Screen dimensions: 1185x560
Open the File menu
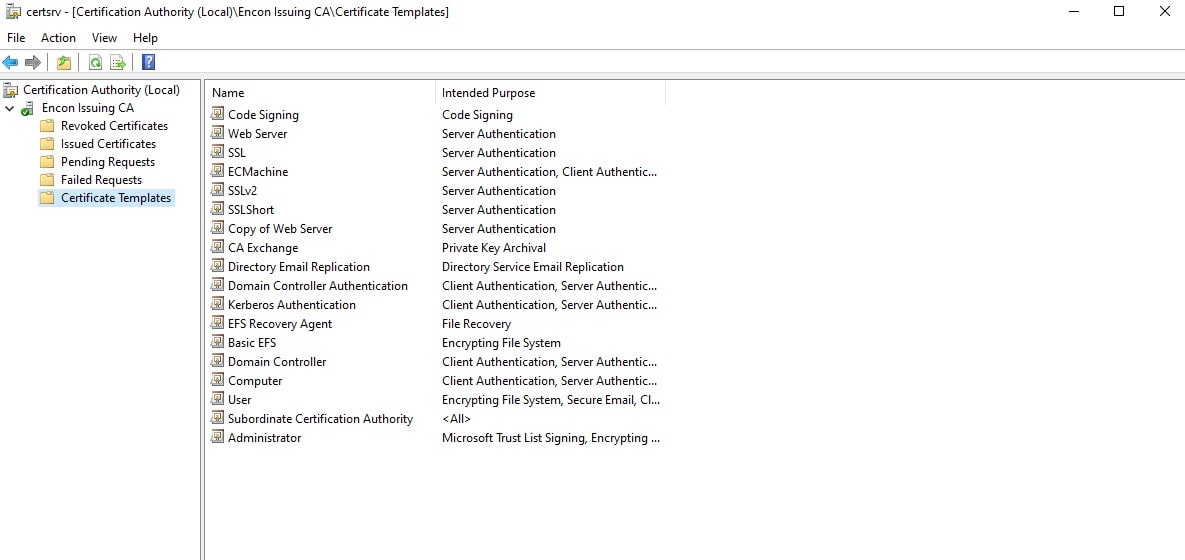point(16,38)
